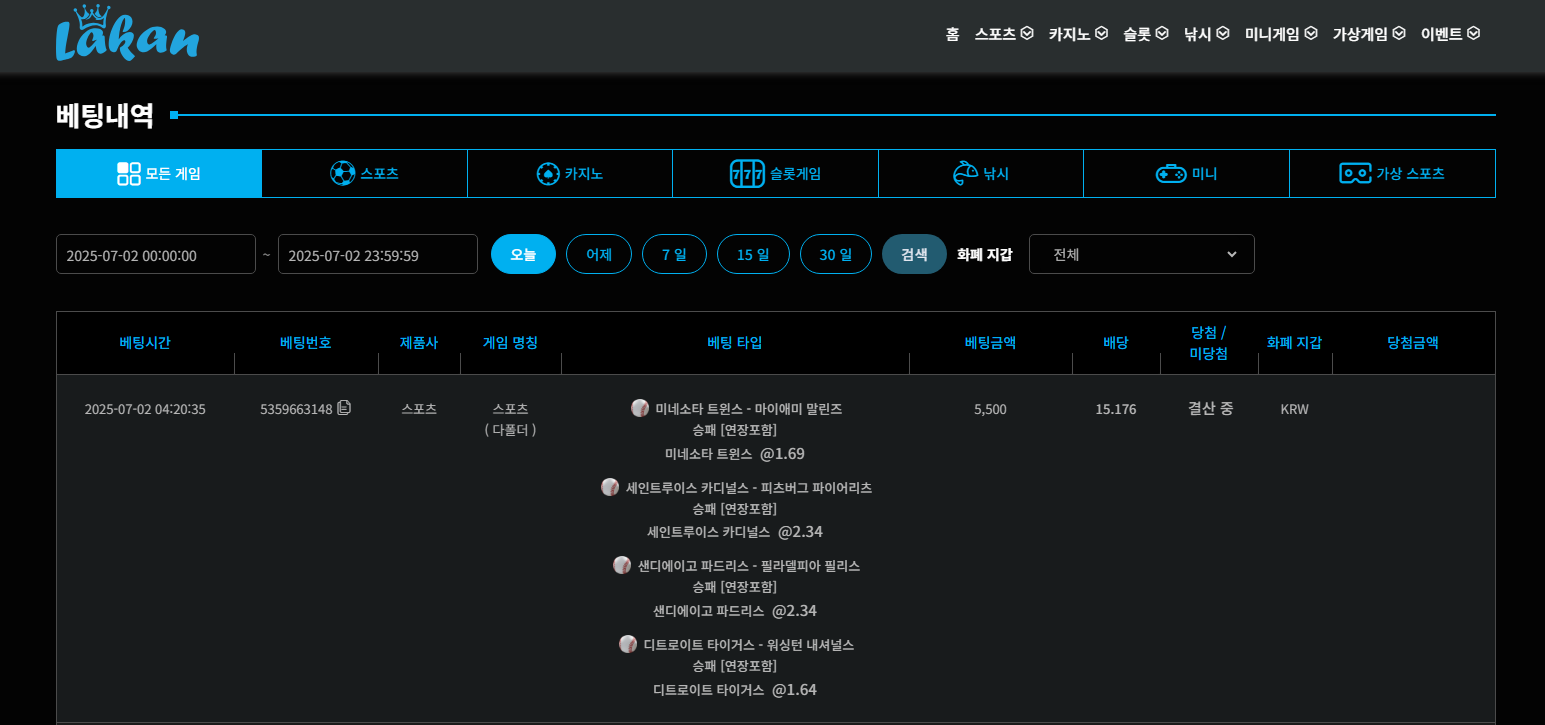Click baseball icon beside 미네소타 트윈스 match
Image resolution: width=1545 pixels, height=725 pixels.
click(640, 408)
